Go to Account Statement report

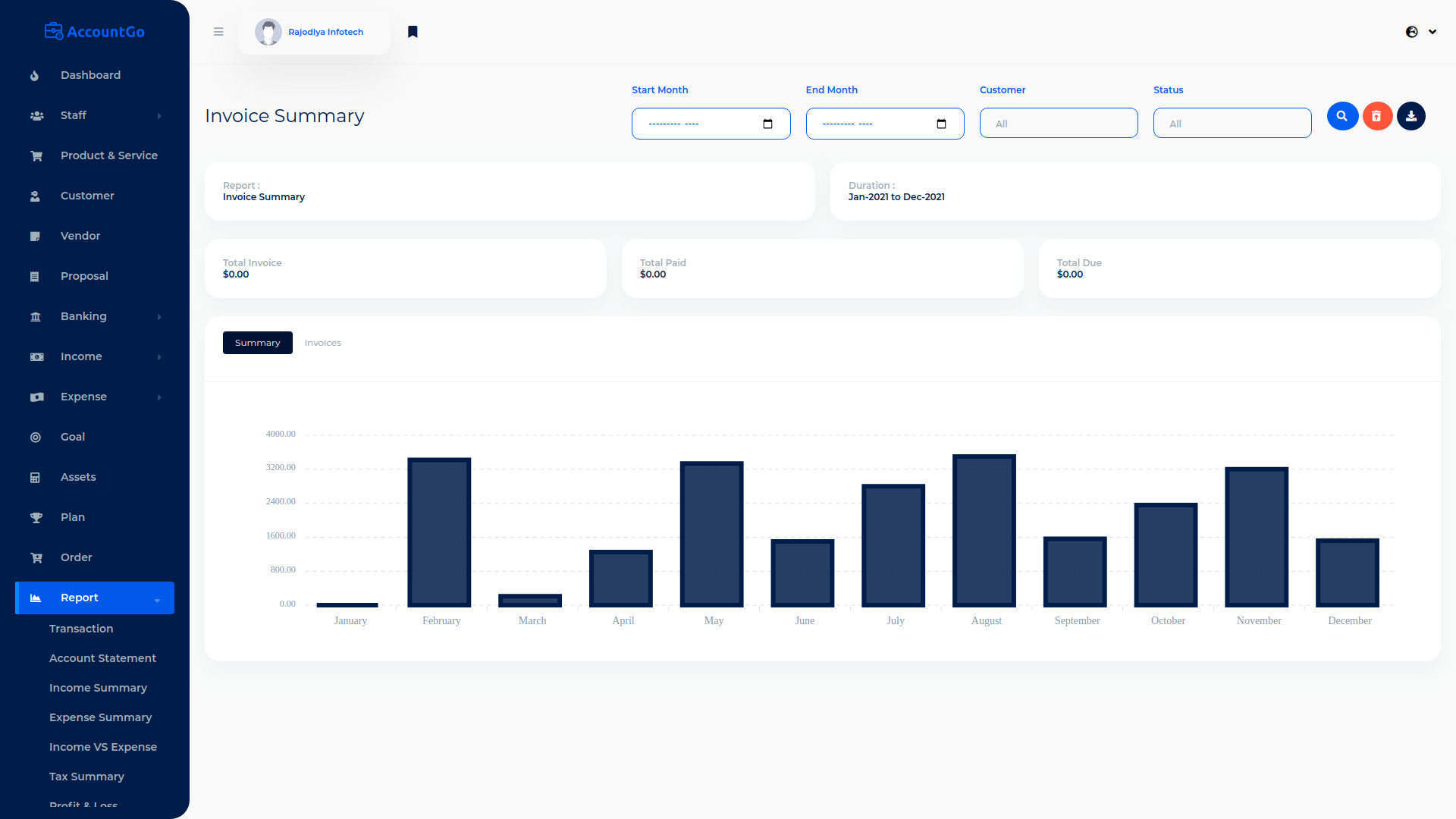click(102, 658)
